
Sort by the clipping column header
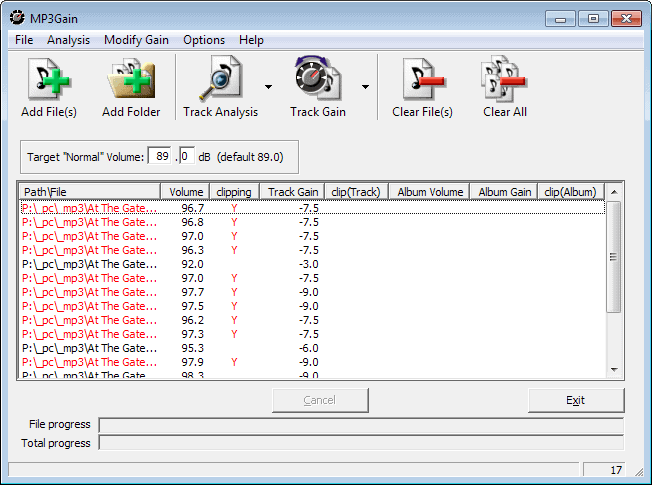point(234,192)
